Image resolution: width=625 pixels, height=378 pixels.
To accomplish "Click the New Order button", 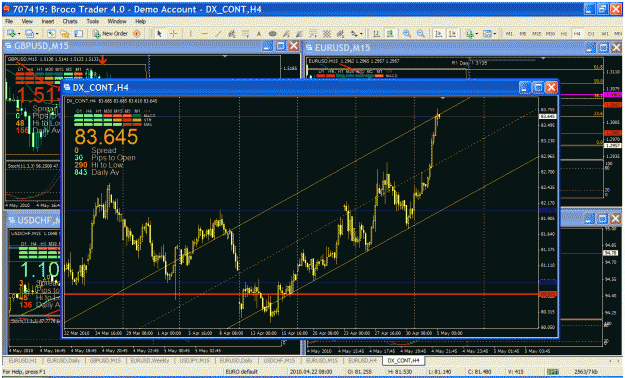I will pyautogui.click(x=110, y=34).
